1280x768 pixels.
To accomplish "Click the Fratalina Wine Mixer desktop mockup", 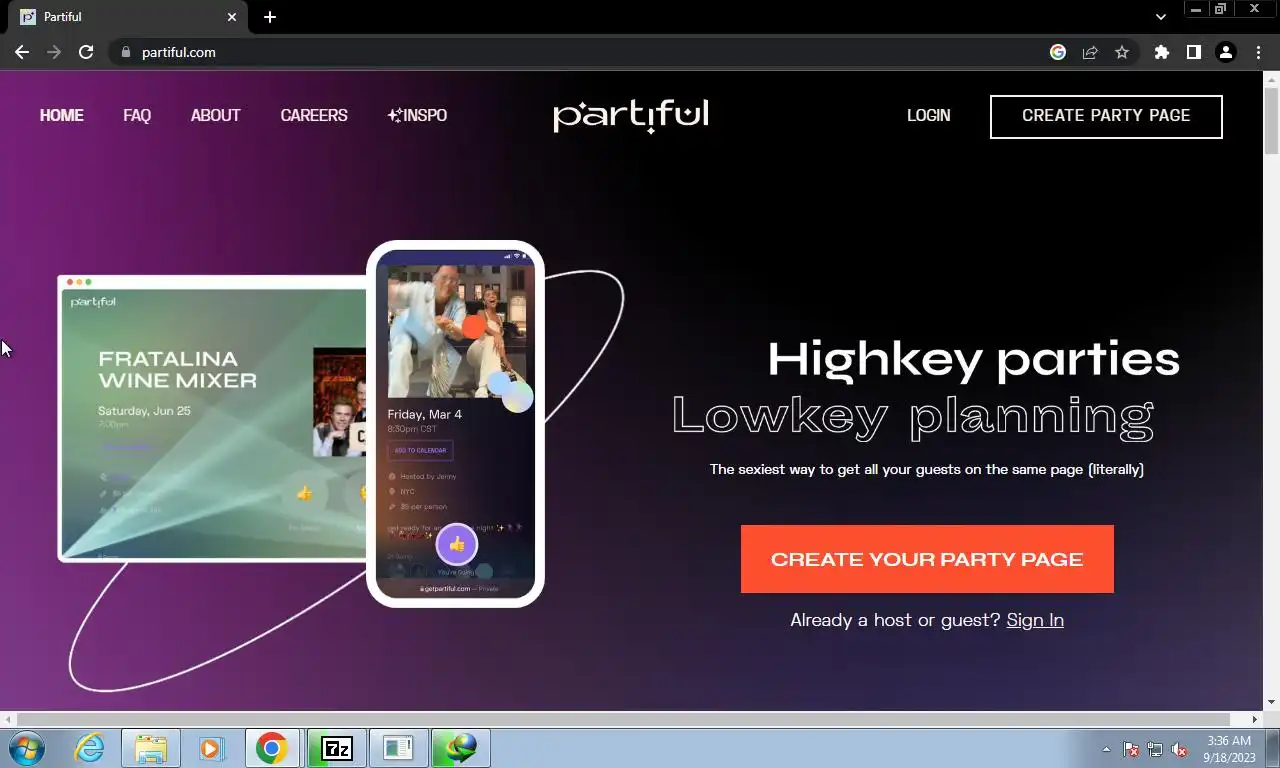I will click(x=213, y=418).
